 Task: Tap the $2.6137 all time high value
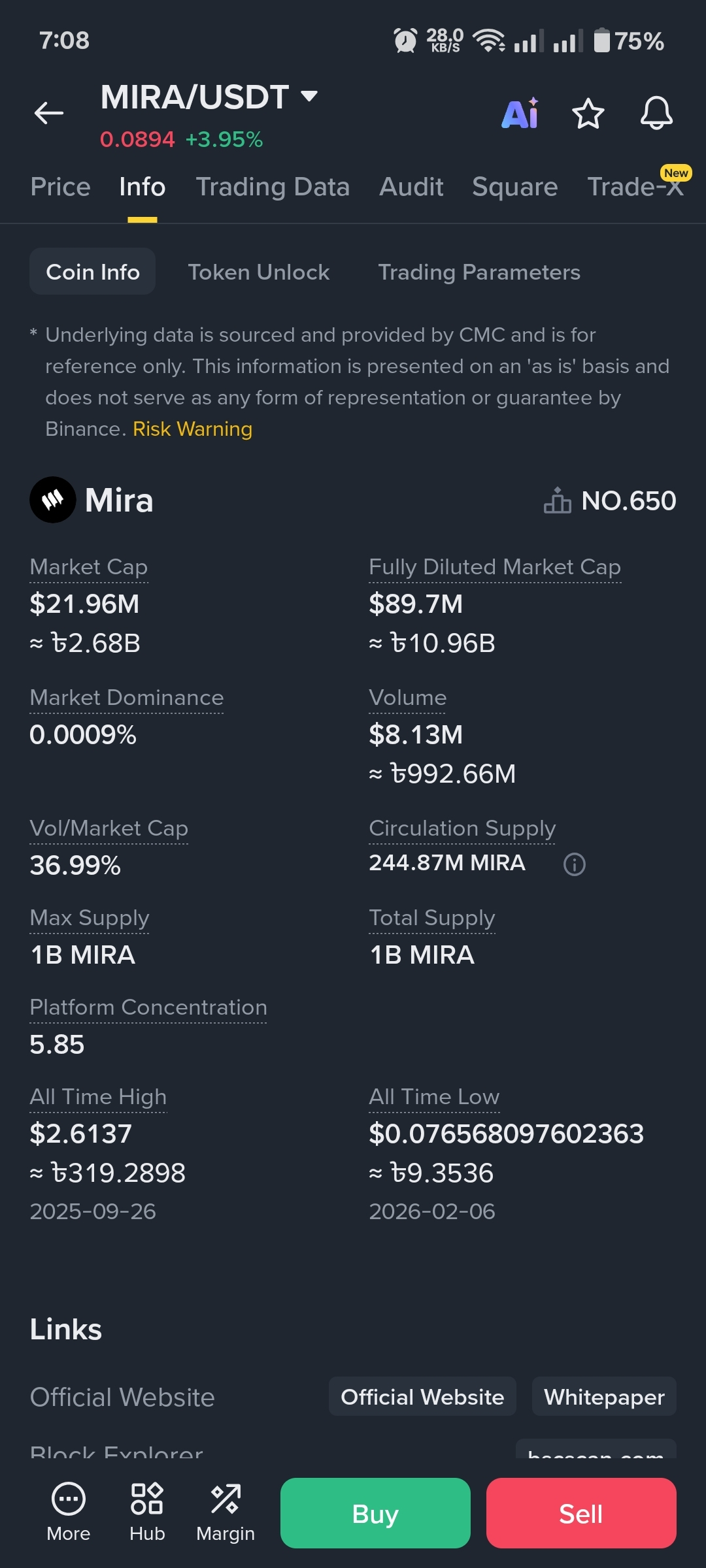pyautogui.click(x=81, y=1134)
